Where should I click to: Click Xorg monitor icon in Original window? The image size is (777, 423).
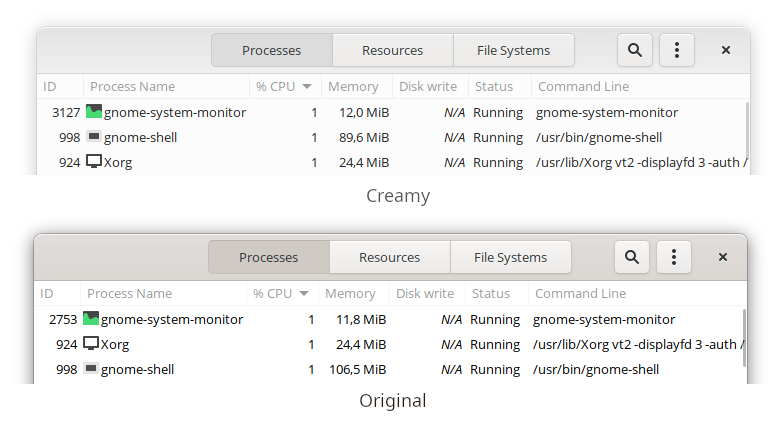[91, 343]
